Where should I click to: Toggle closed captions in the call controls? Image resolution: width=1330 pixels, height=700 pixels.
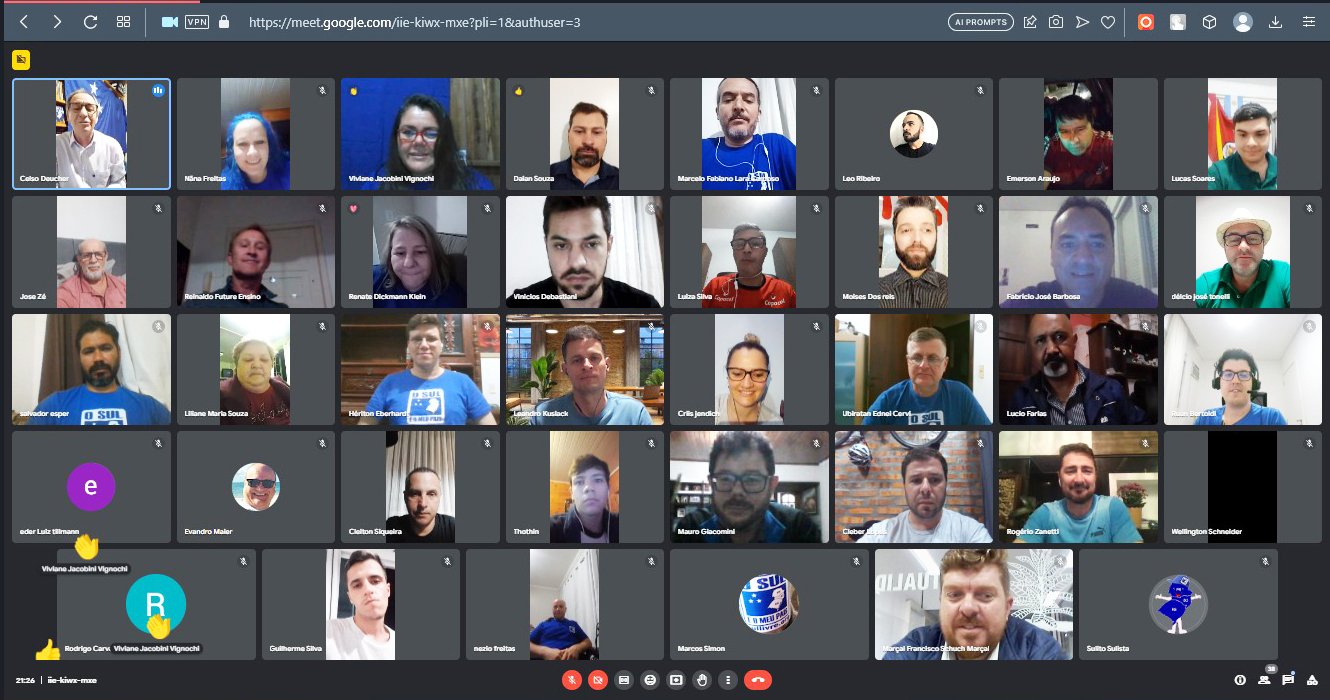coord(624,680)
